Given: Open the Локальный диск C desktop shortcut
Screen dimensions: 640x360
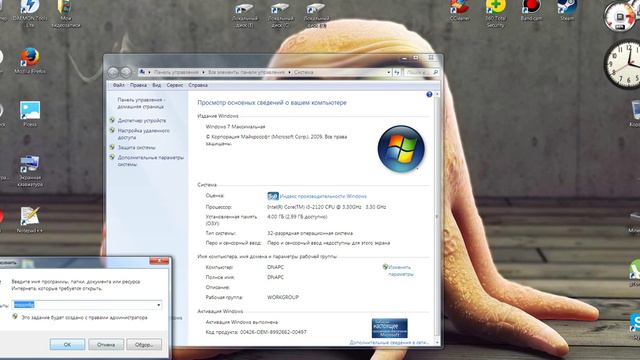Looking at the screenshot, I should pyautogui.click(x=280, y=15).
